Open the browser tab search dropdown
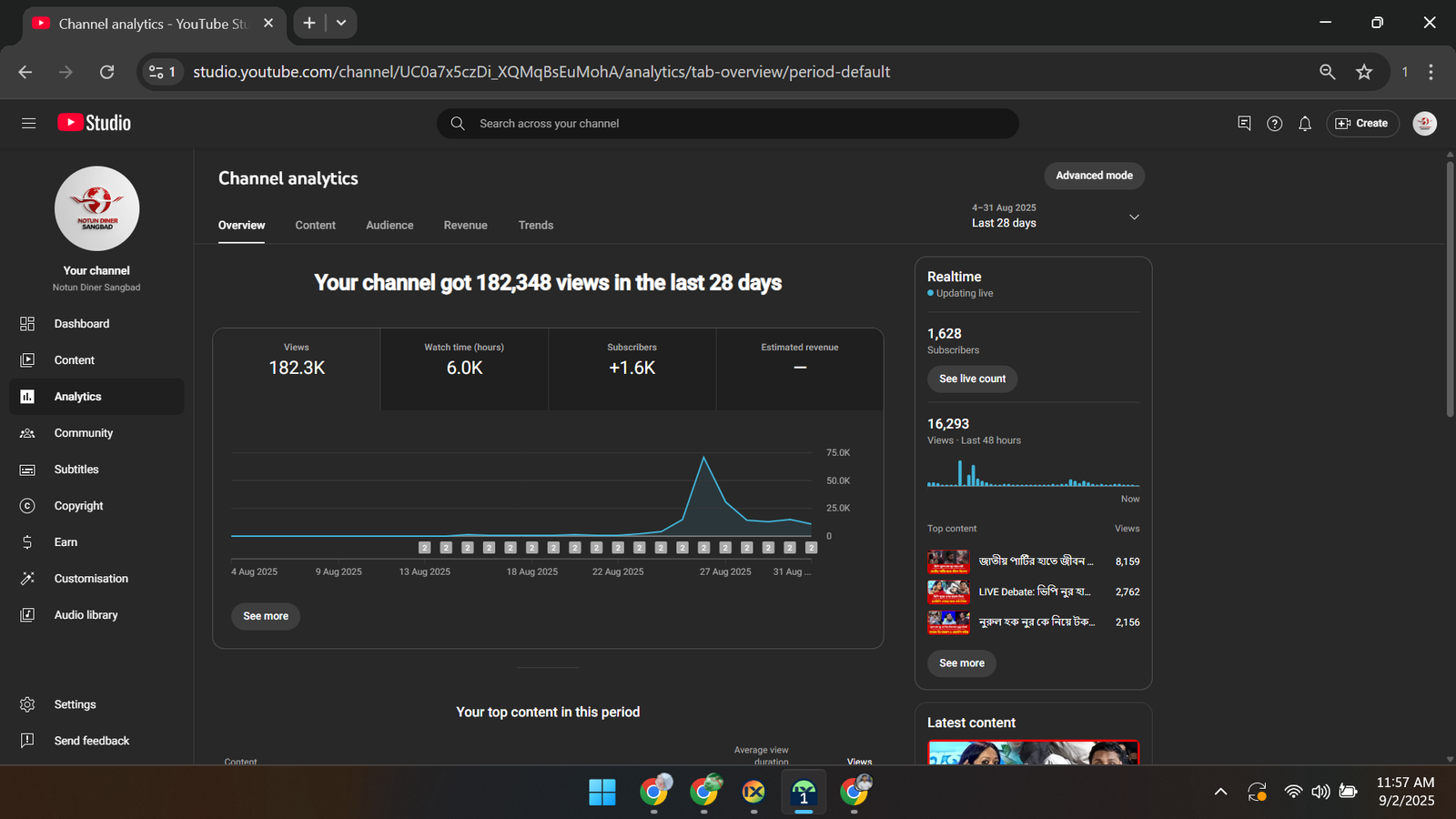Viewport: 1456px width, 819px height. coord(341,23)
